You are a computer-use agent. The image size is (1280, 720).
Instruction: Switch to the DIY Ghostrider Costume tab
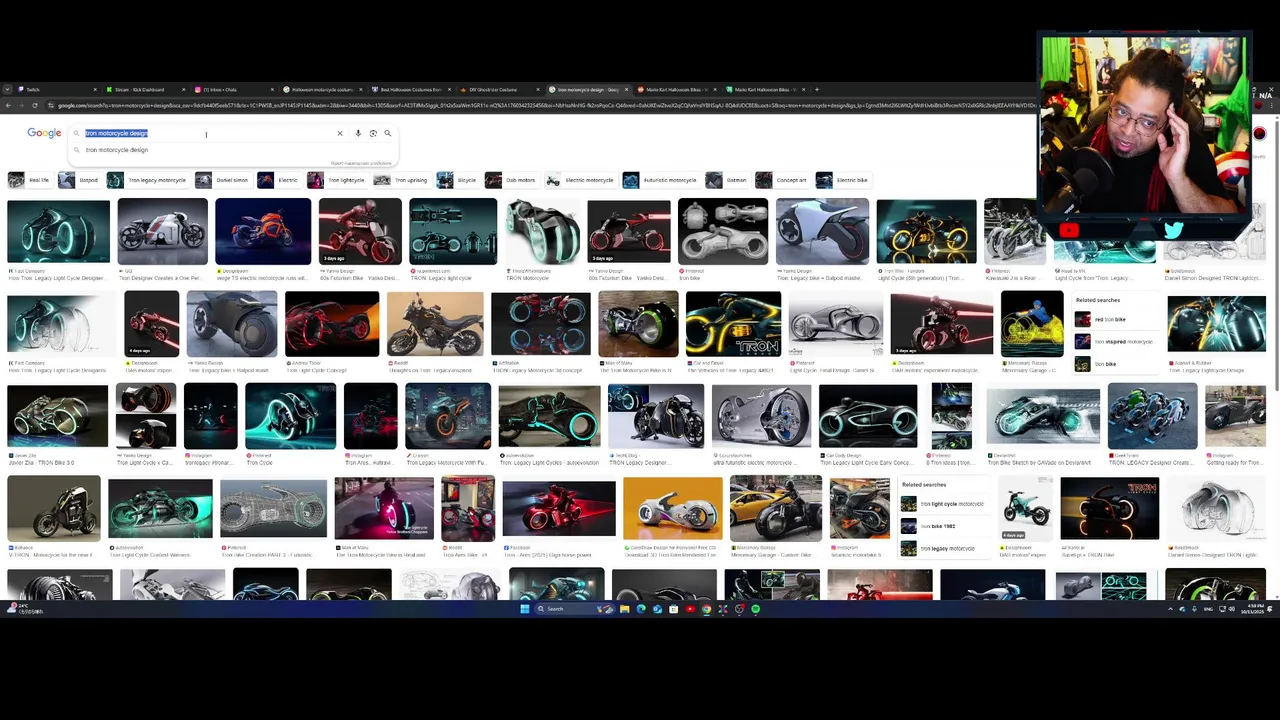coord(500,89)
